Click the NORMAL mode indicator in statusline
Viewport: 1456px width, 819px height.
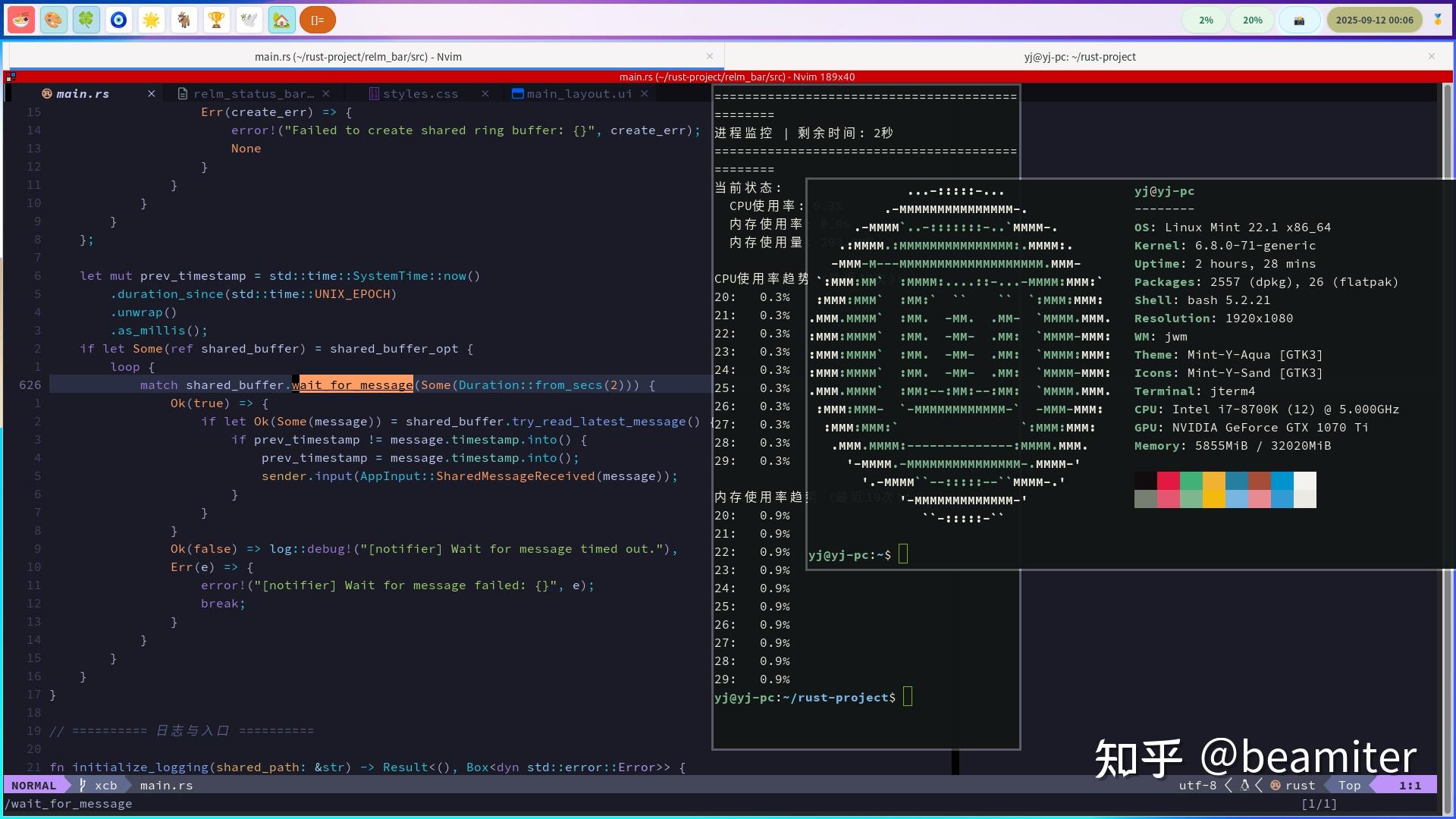click(33, 786)
